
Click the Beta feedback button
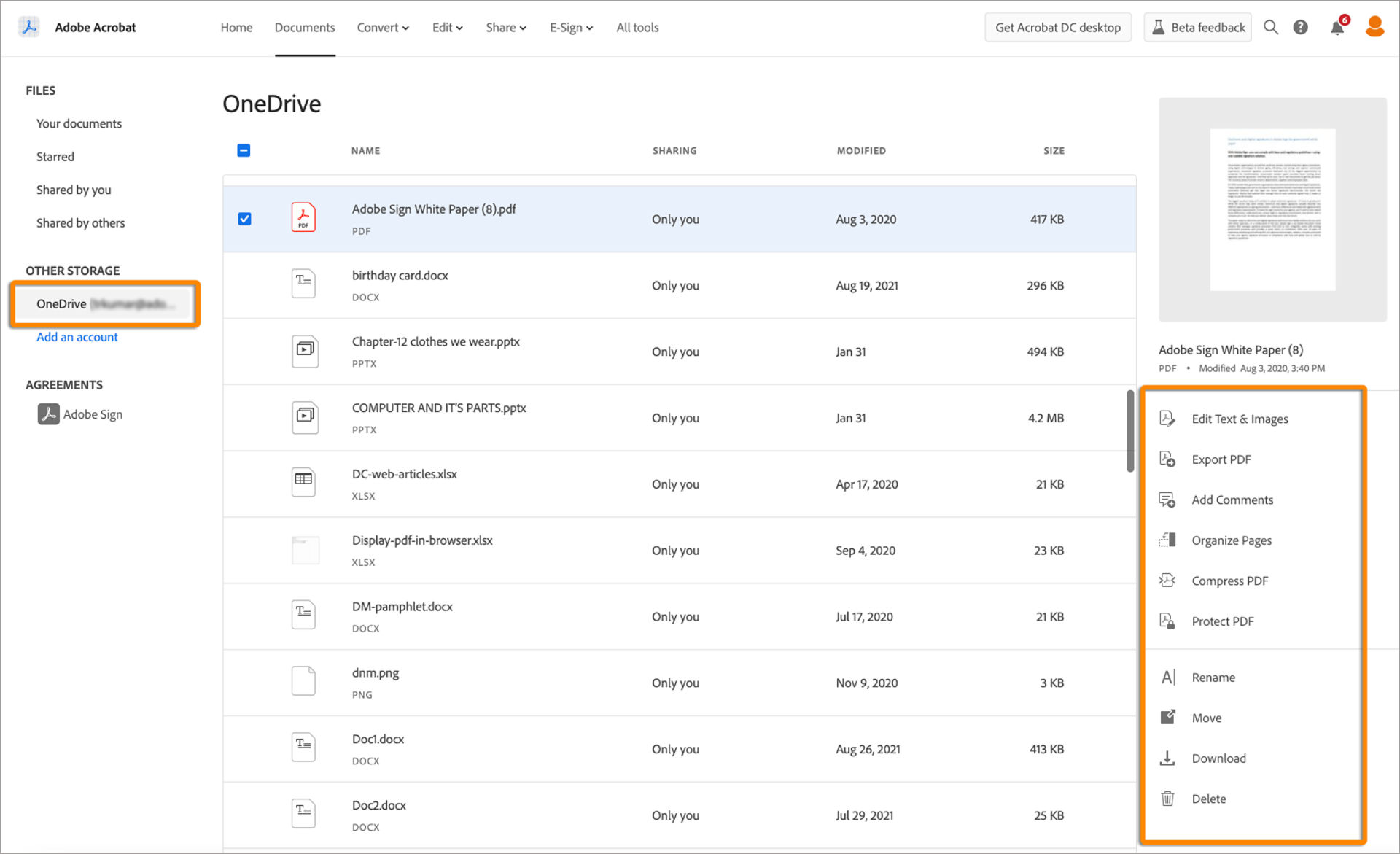[x=1197, y=28]
